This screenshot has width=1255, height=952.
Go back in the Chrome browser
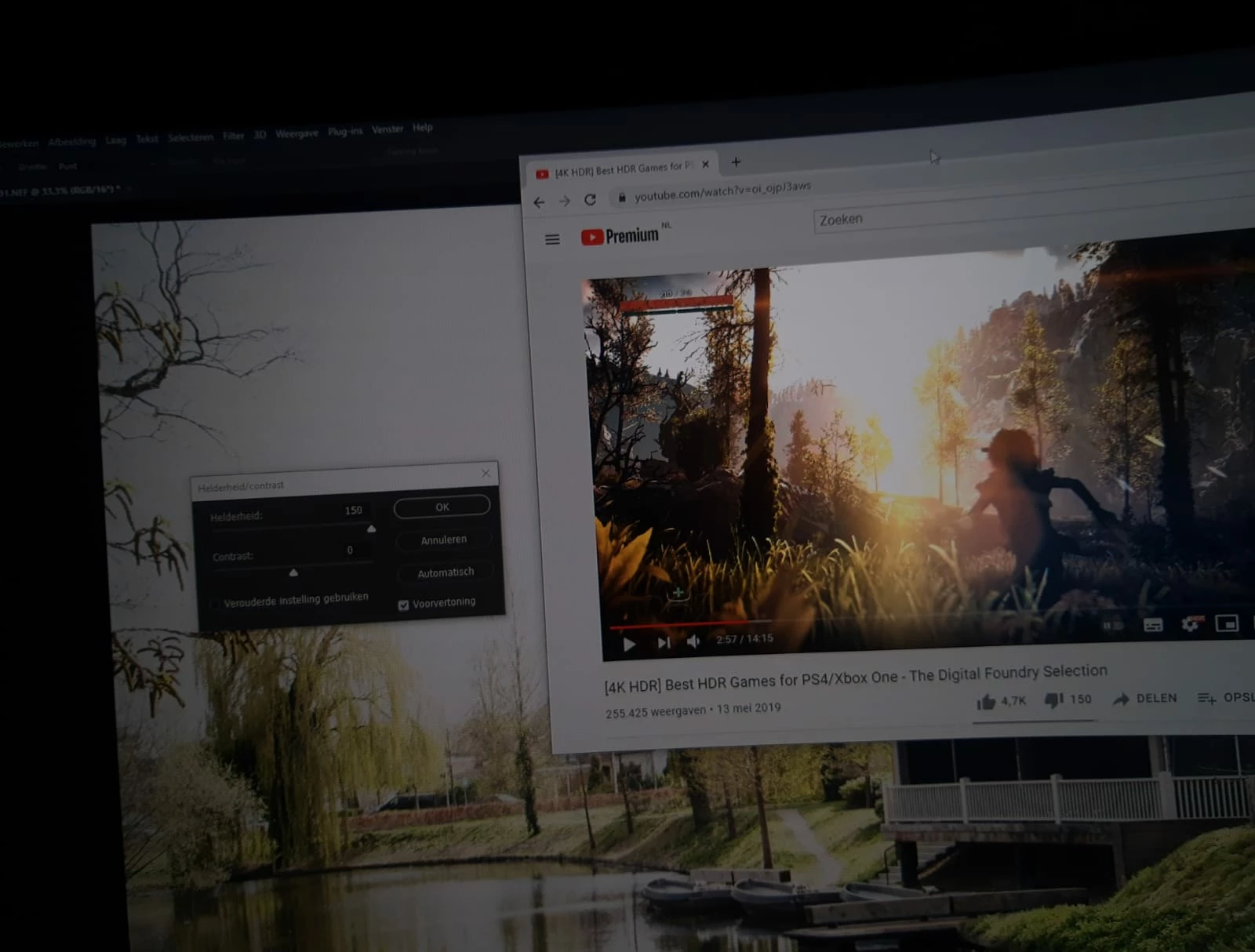pos(539,202)
